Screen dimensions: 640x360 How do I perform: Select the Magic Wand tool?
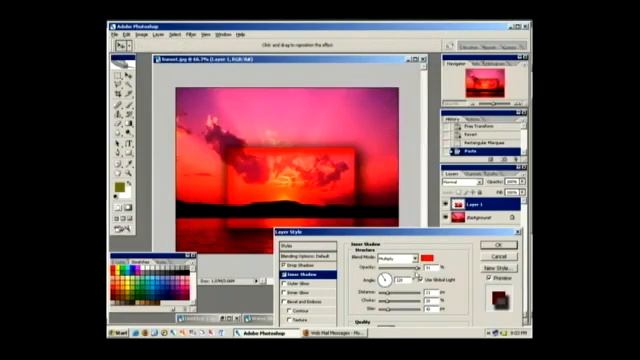129,84
